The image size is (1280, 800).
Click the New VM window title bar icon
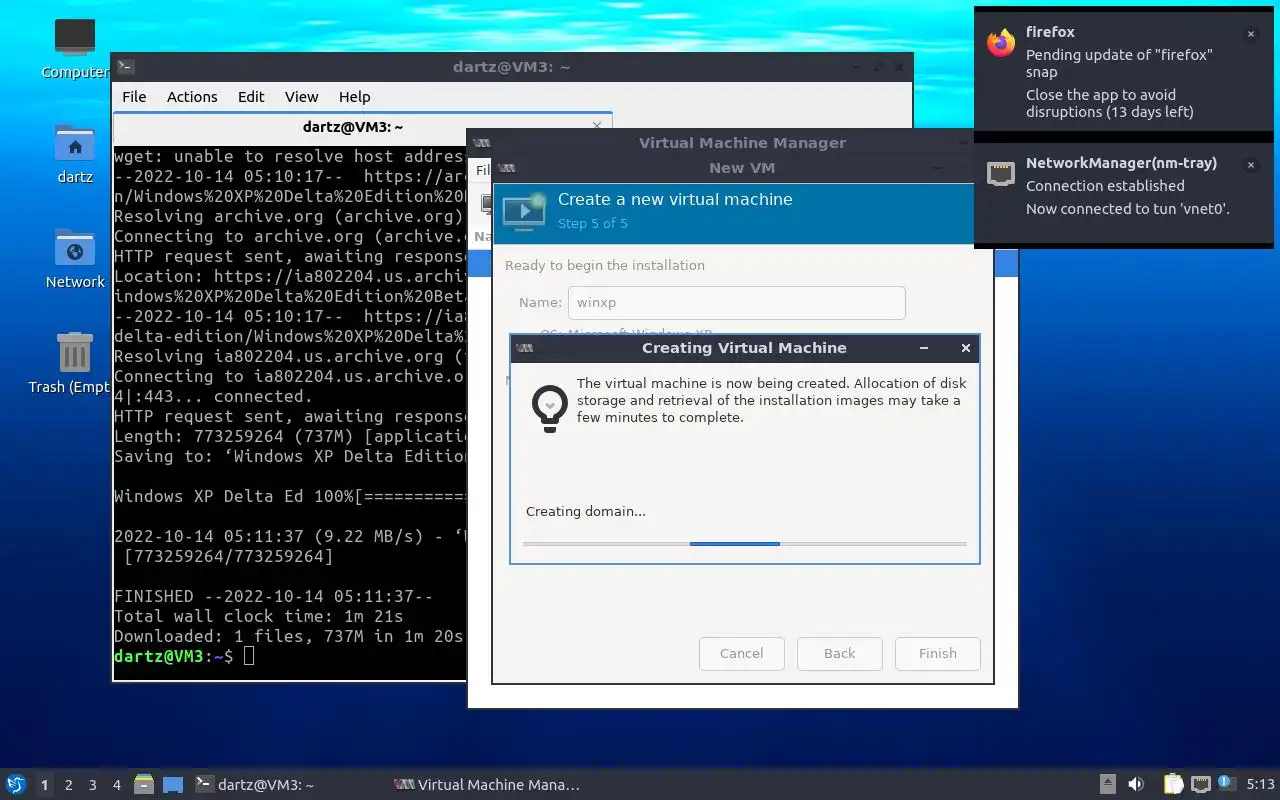pyautogui.click(x=506, y=168)
